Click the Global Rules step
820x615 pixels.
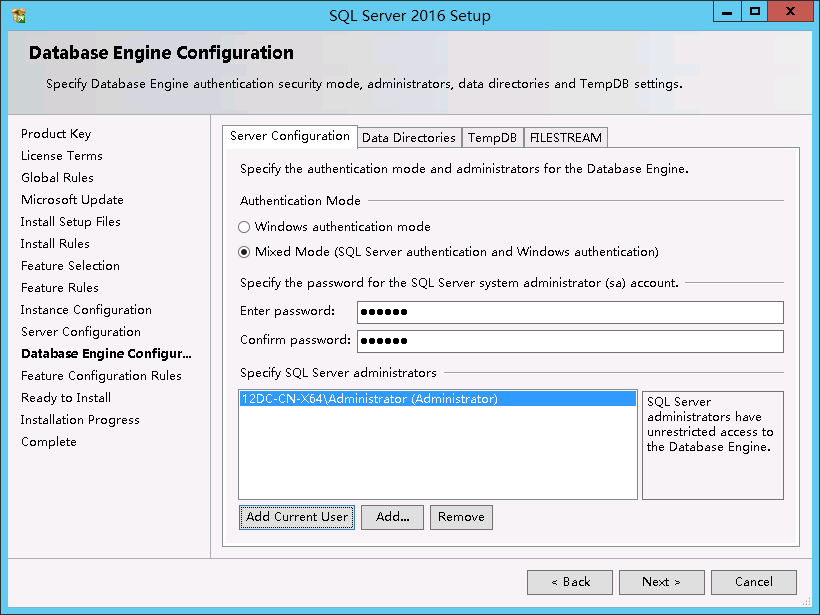coord(57,178)
